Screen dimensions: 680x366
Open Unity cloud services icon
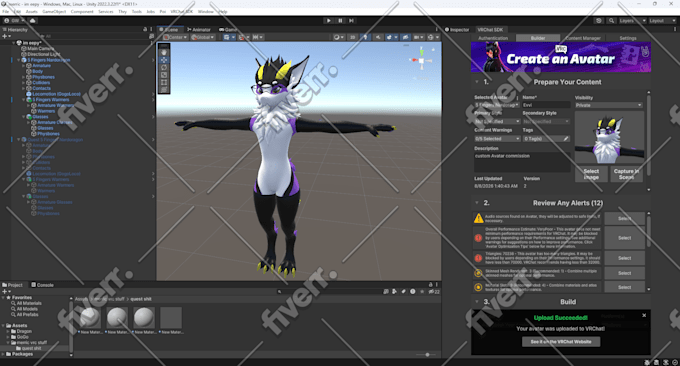click(33, 20)
